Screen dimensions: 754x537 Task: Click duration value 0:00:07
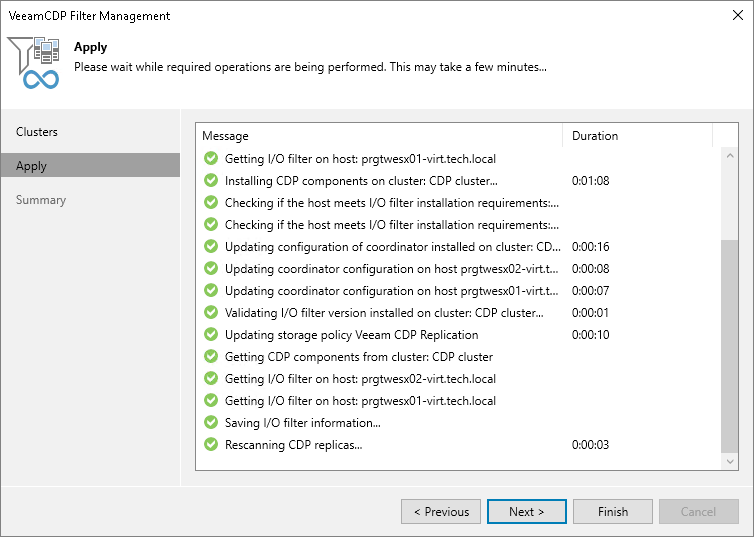pyautogui.click(x=591, y=290)
